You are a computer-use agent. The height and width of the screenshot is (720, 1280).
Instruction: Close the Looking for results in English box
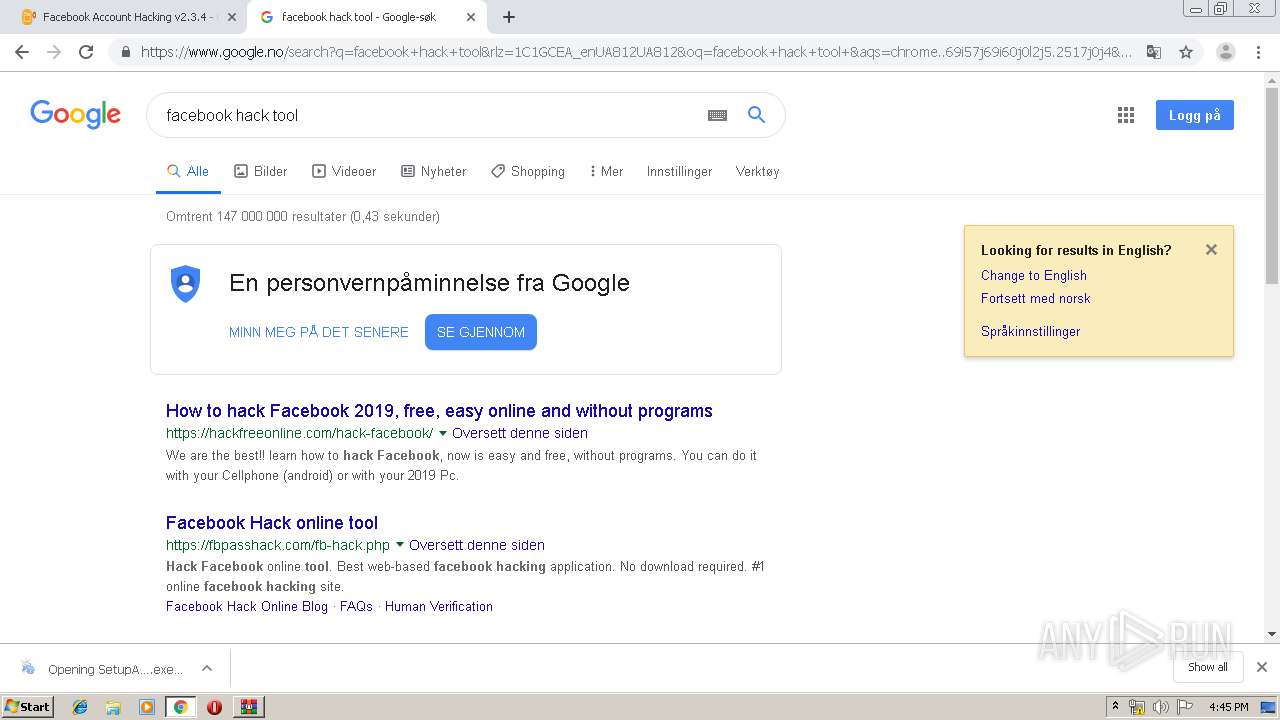(x=1211, y=250)
